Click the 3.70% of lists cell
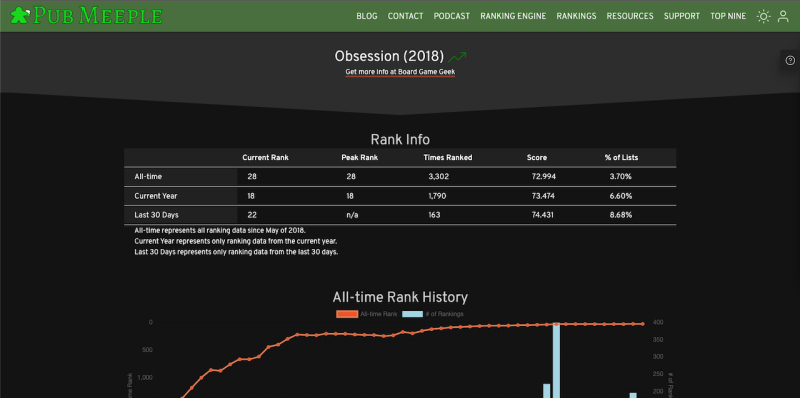This screenshot has width=800, height=398. coord(620,177)
